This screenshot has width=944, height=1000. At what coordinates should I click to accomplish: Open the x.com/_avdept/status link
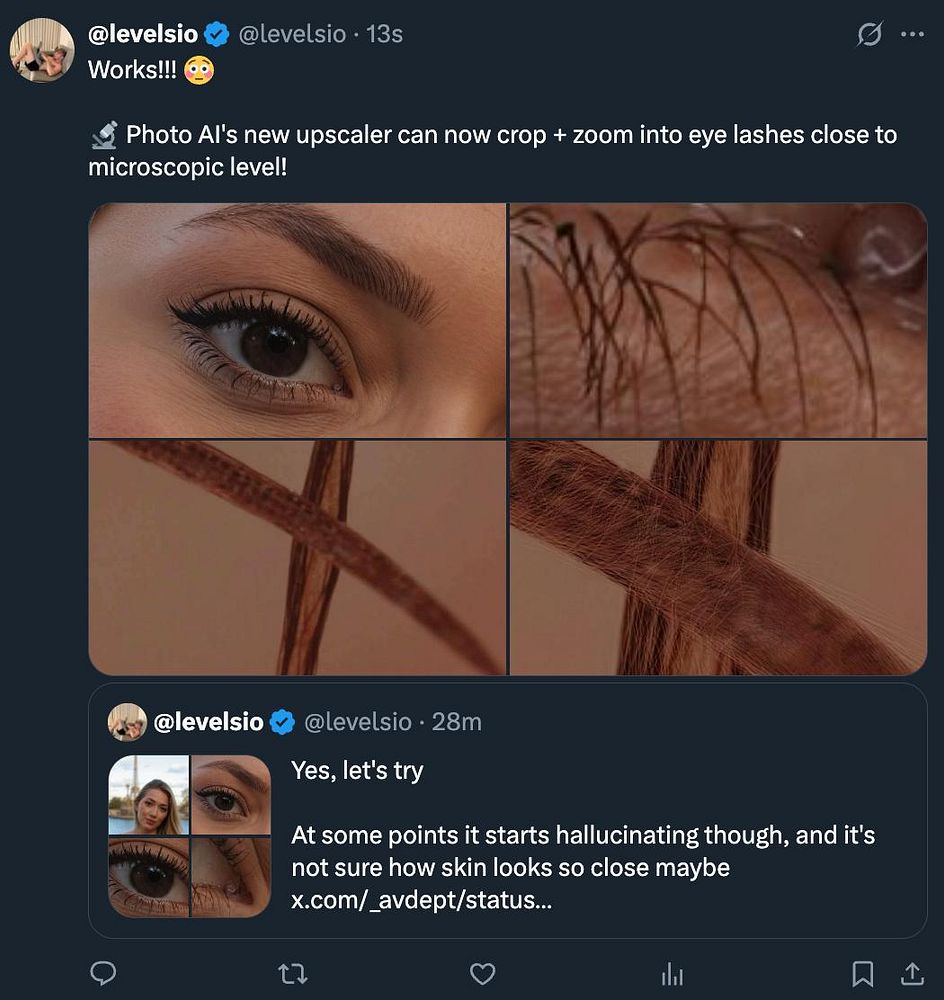(x=420, y=899)
